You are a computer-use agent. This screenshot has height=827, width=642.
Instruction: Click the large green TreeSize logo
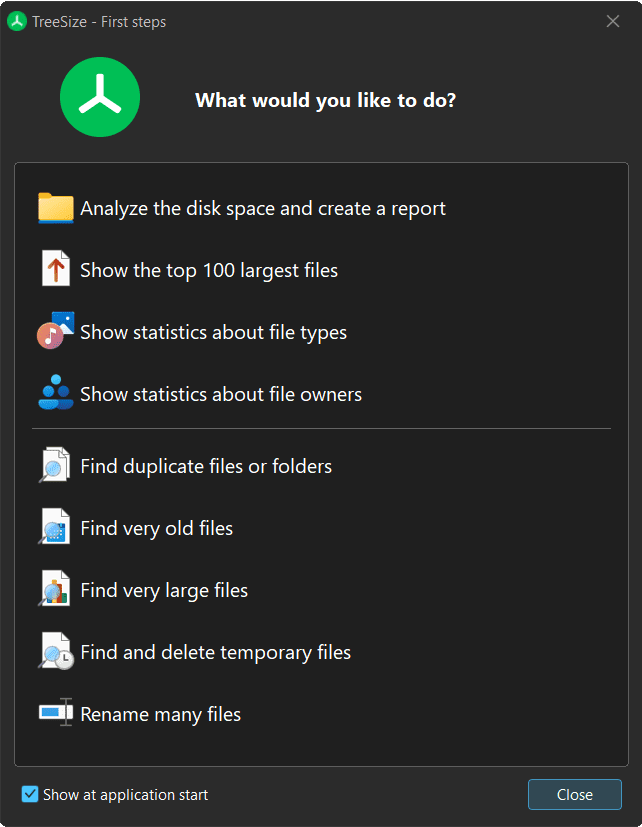pos(100,97)
